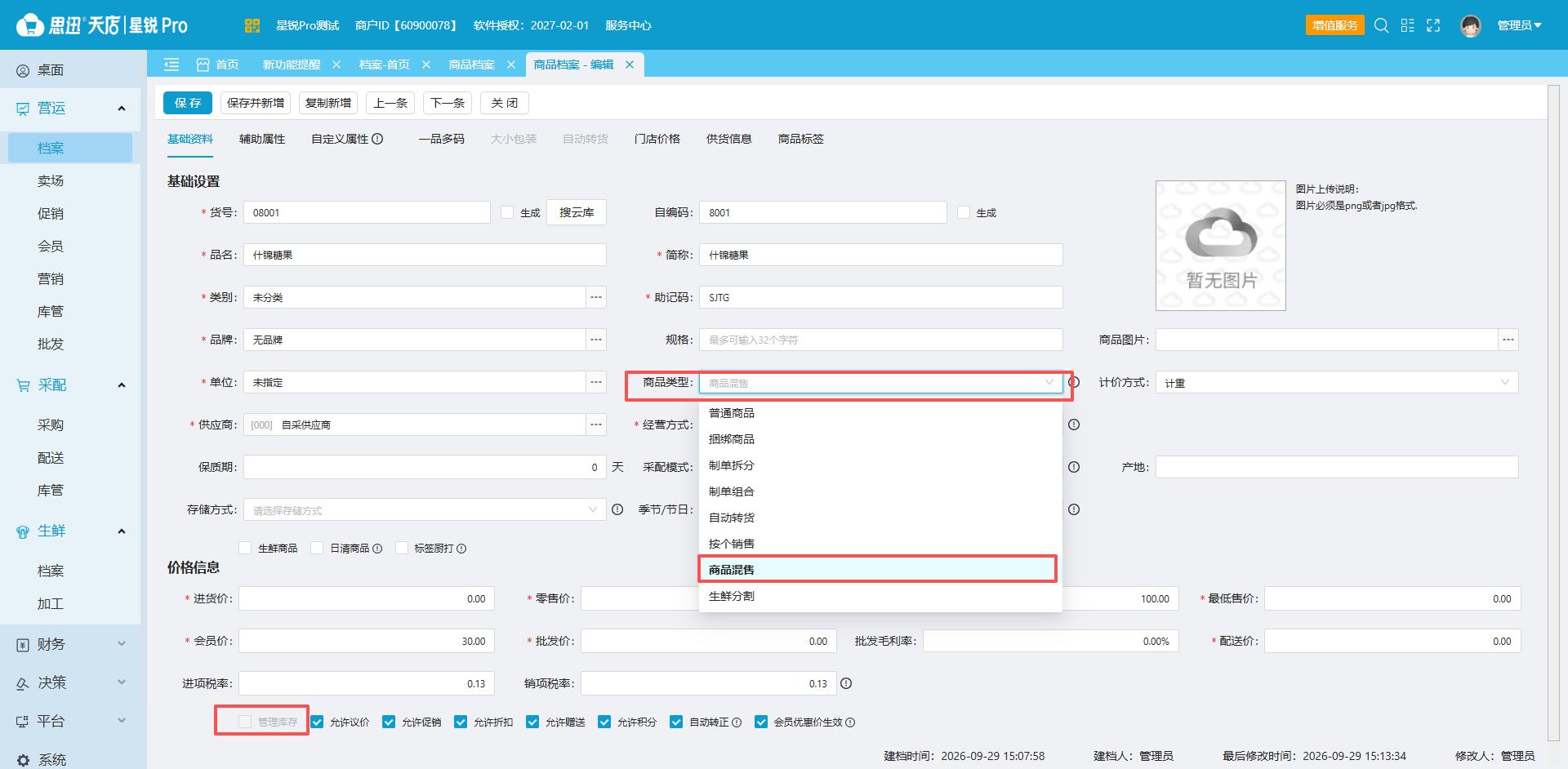The image size is (1568, 769).
Task: Uncheck the 允许议价 checkbox
Action: click(317, 722)
